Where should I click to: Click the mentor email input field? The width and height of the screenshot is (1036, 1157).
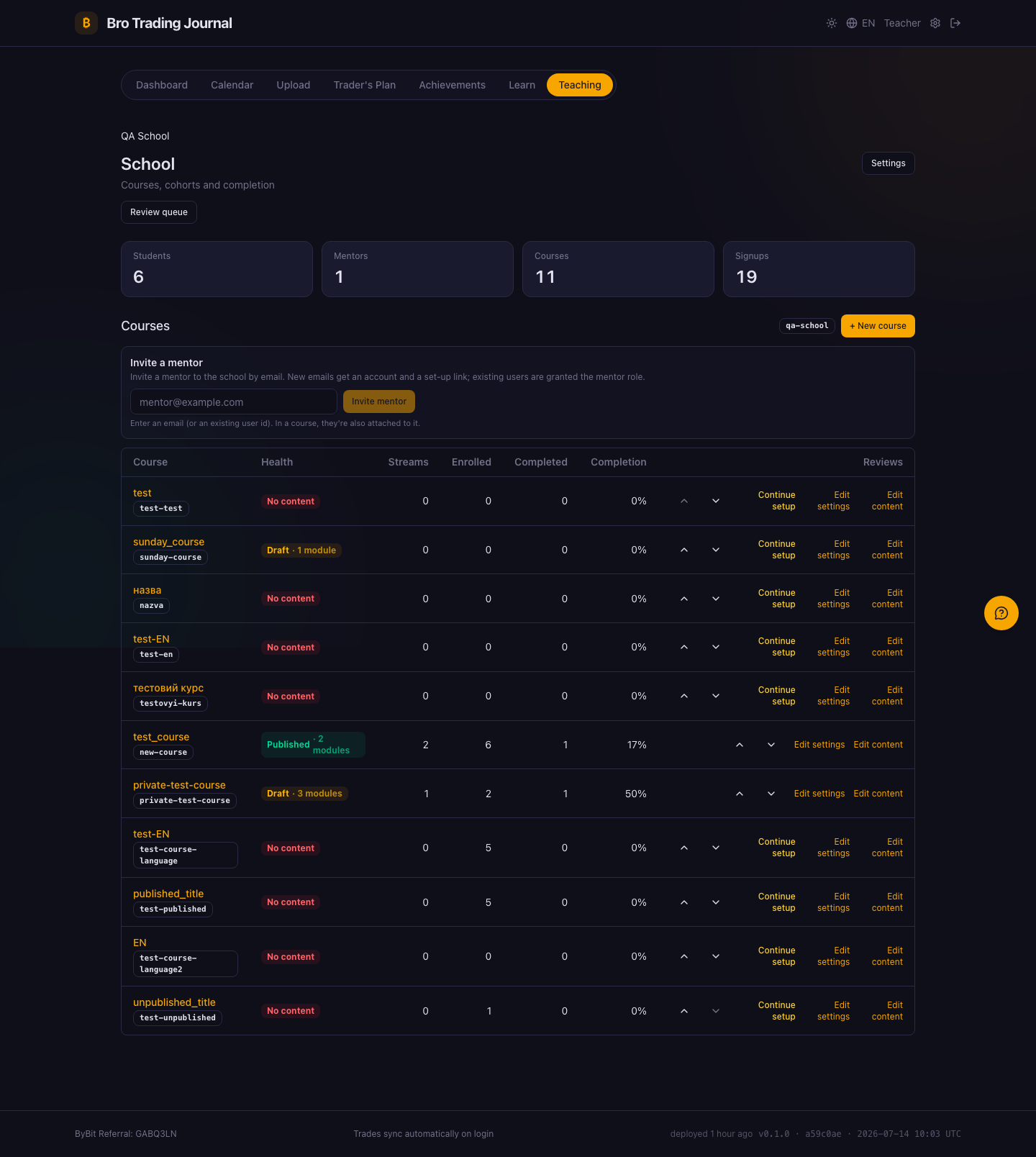234,401
